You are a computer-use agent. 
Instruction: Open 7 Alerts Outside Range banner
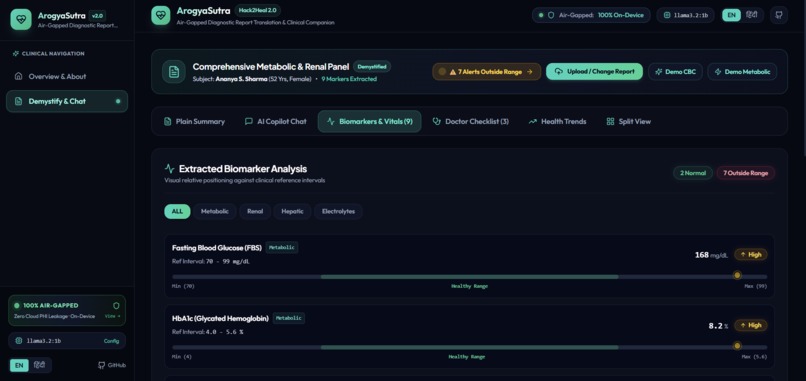(486, 72)
